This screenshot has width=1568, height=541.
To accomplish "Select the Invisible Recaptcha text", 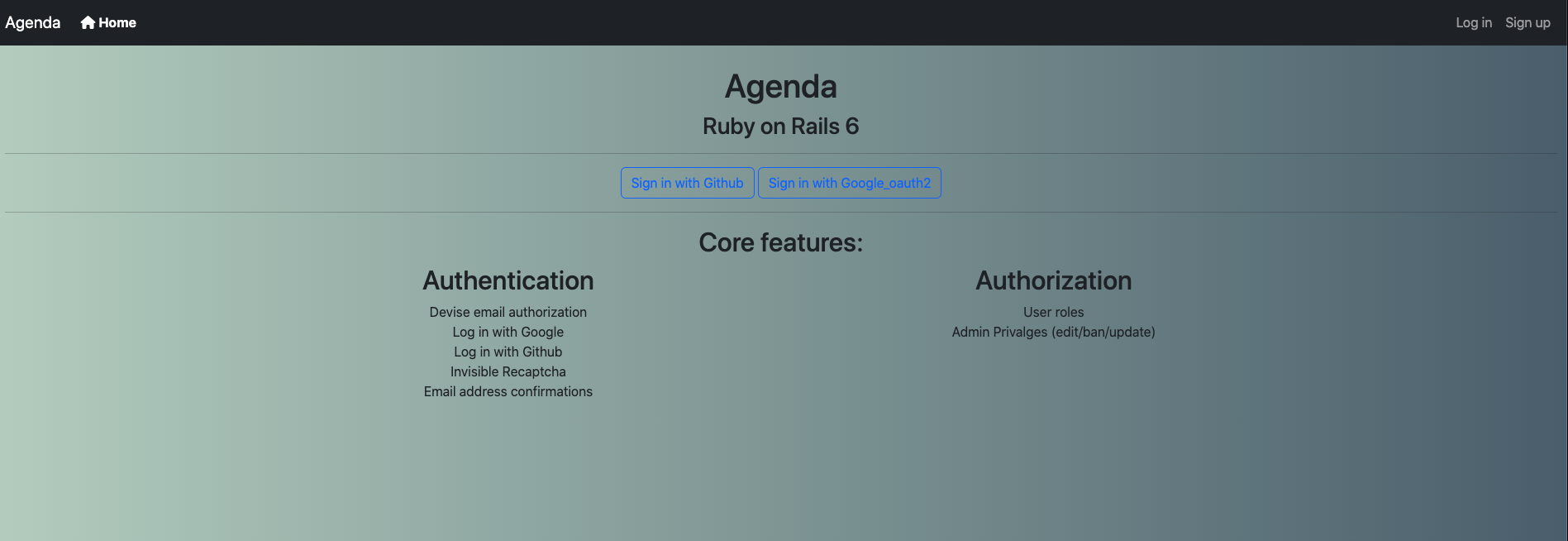I will pyautogui.click(x=508, y=371).
